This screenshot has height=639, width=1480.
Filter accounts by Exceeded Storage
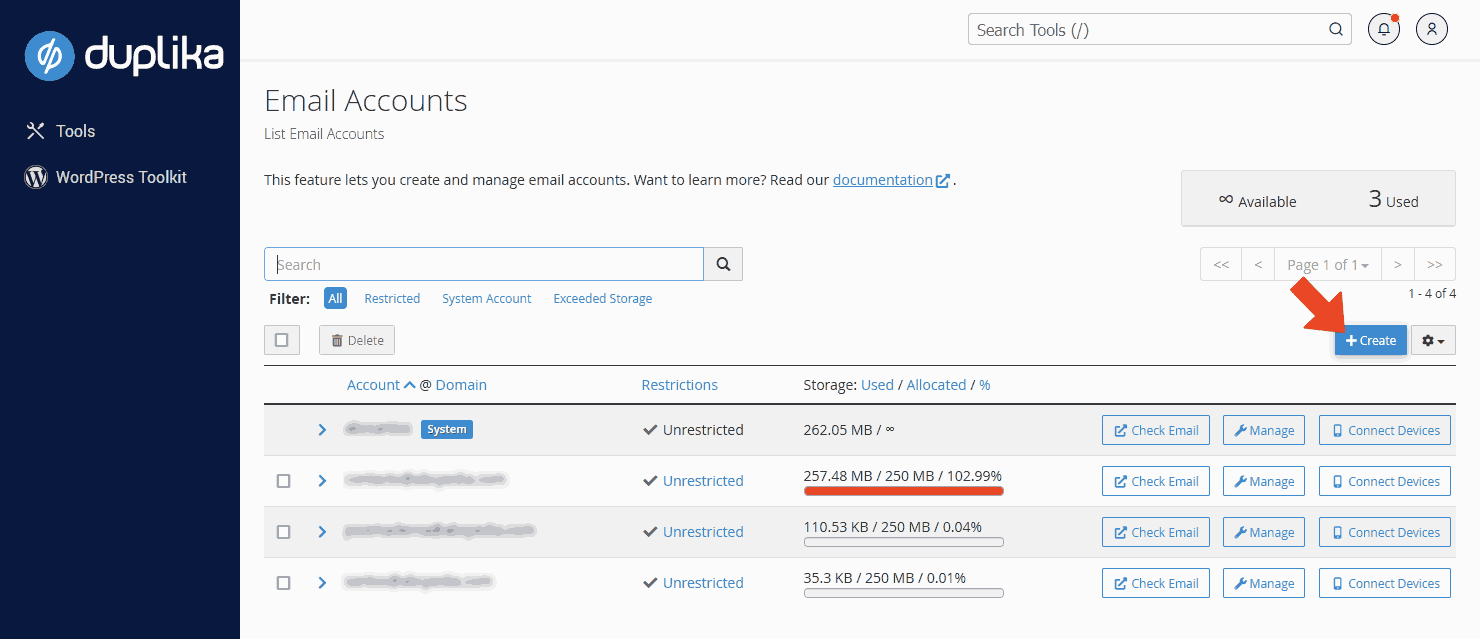602,298
